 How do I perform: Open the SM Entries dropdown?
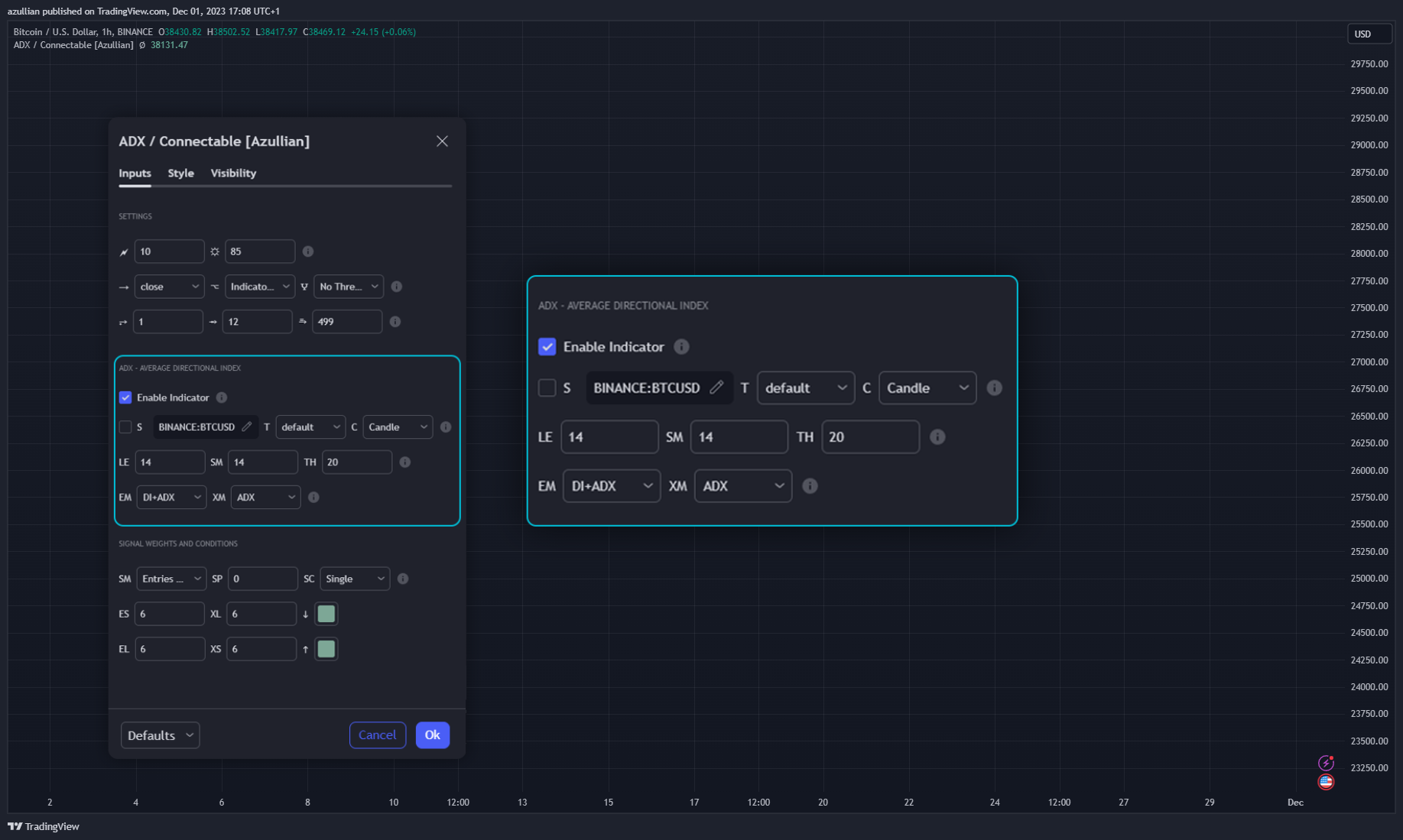(171, 579)
